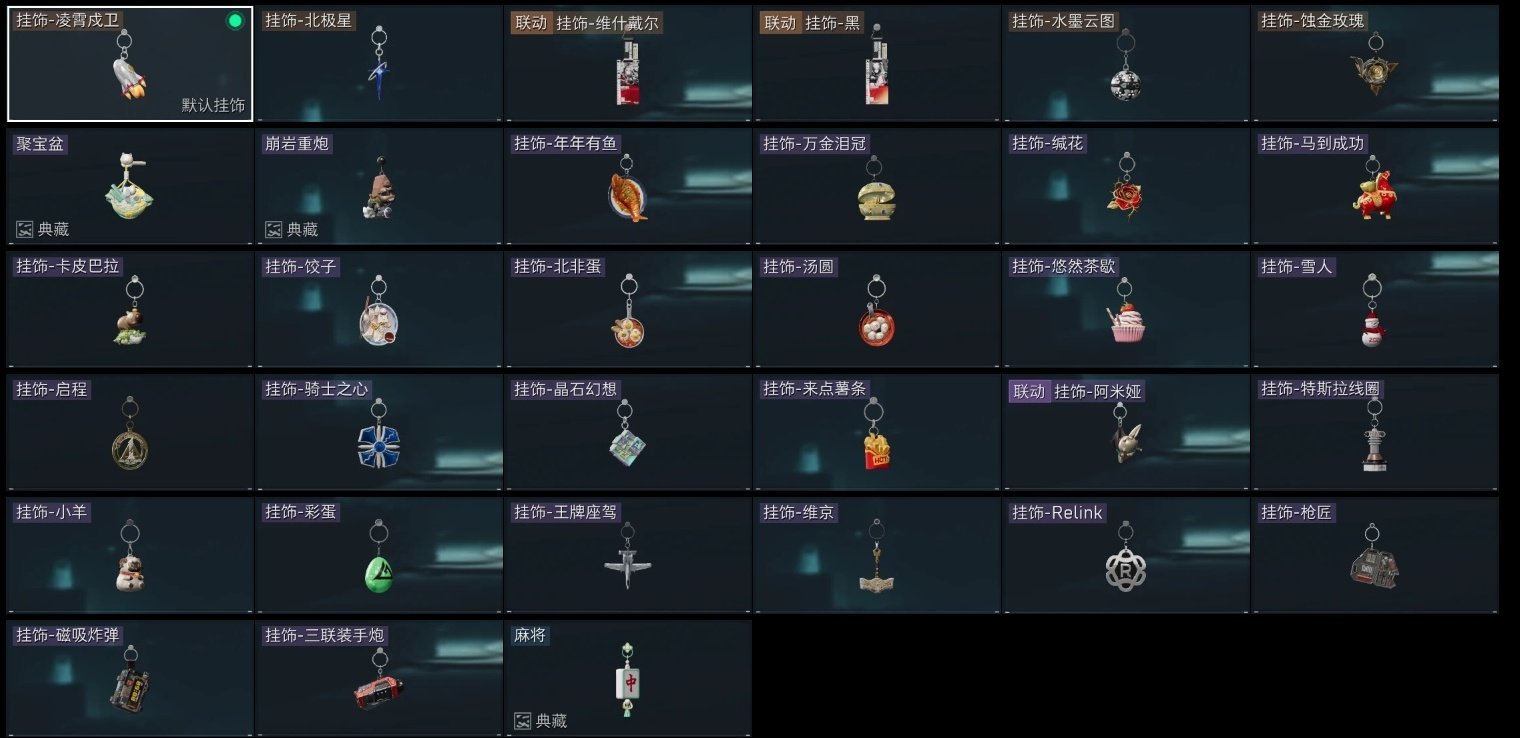The height and width of the screenshot is (738, 1520).
Task: Choose the 挂饰-骑士之心 blue emblem charm
Action: point(379,432)
